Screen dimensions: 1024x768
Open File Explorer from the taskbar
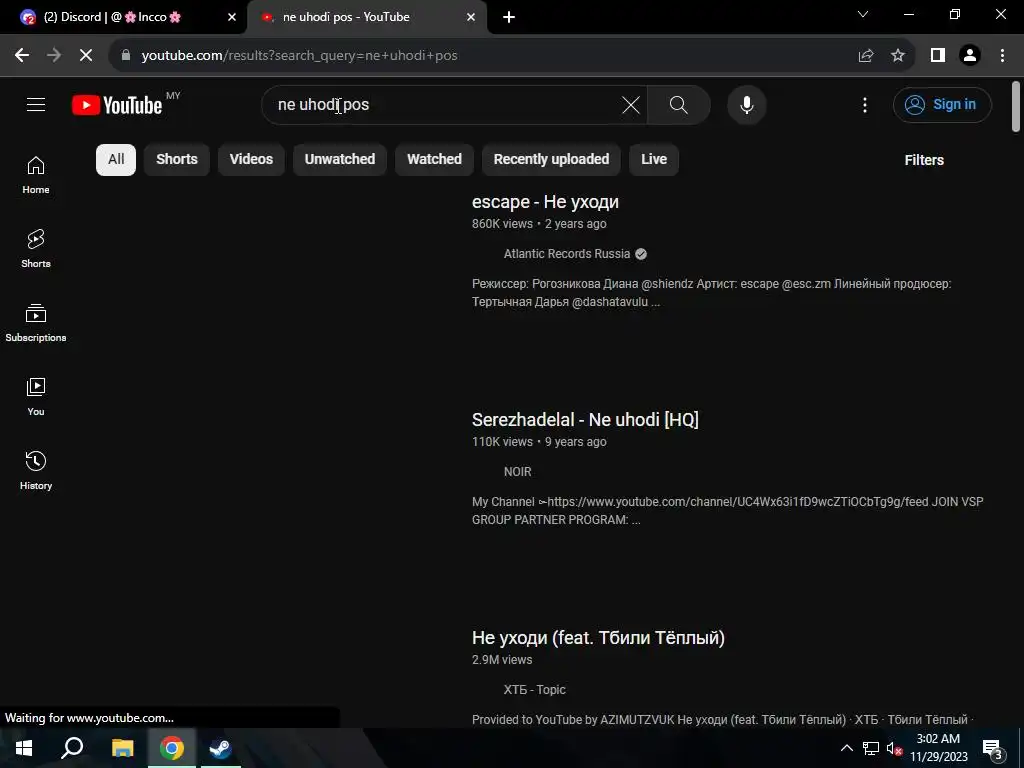122,748
